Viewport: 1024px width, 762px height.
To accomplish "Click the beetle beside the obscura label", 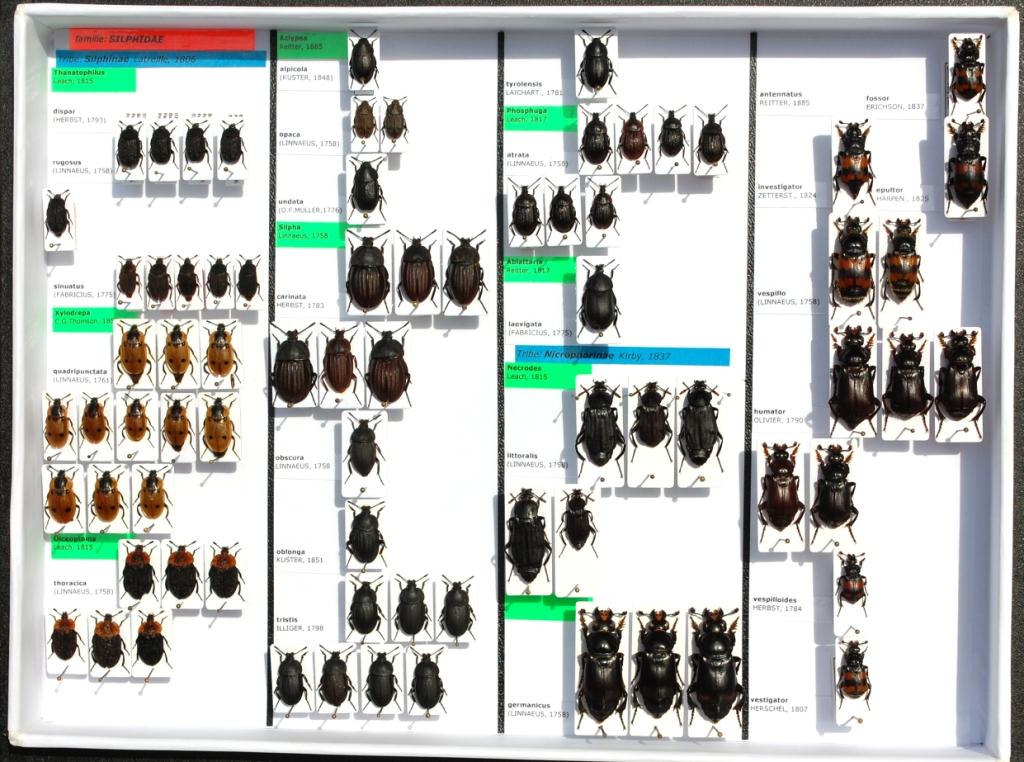I will coord(363,451).
